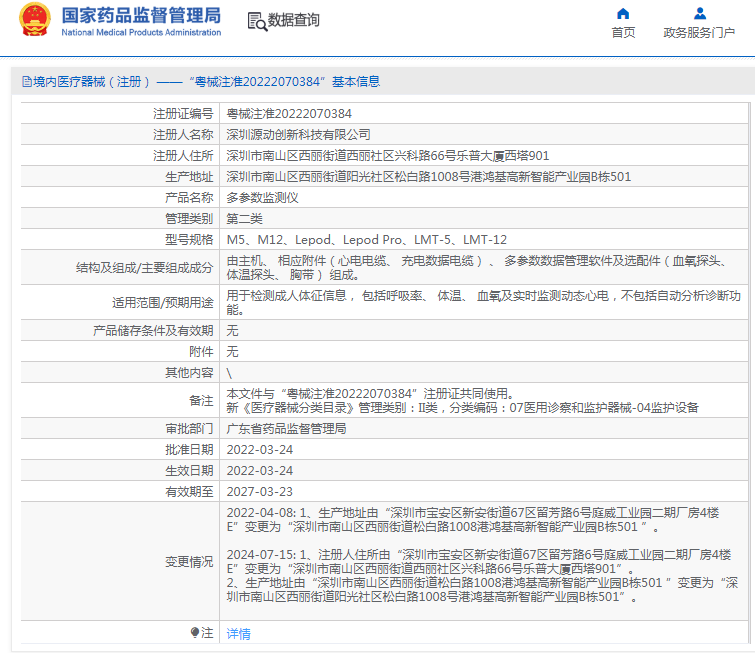Click the 注册人名称 row label
The height and width of the screenshot is (653, 755).
(x=183, y=135)
